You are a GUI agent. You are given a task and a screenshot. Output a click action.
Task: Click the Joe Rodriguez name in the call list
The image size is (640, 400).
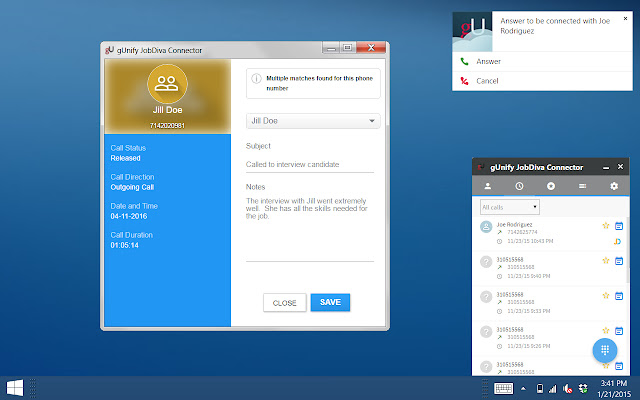[x=514, y=224]
